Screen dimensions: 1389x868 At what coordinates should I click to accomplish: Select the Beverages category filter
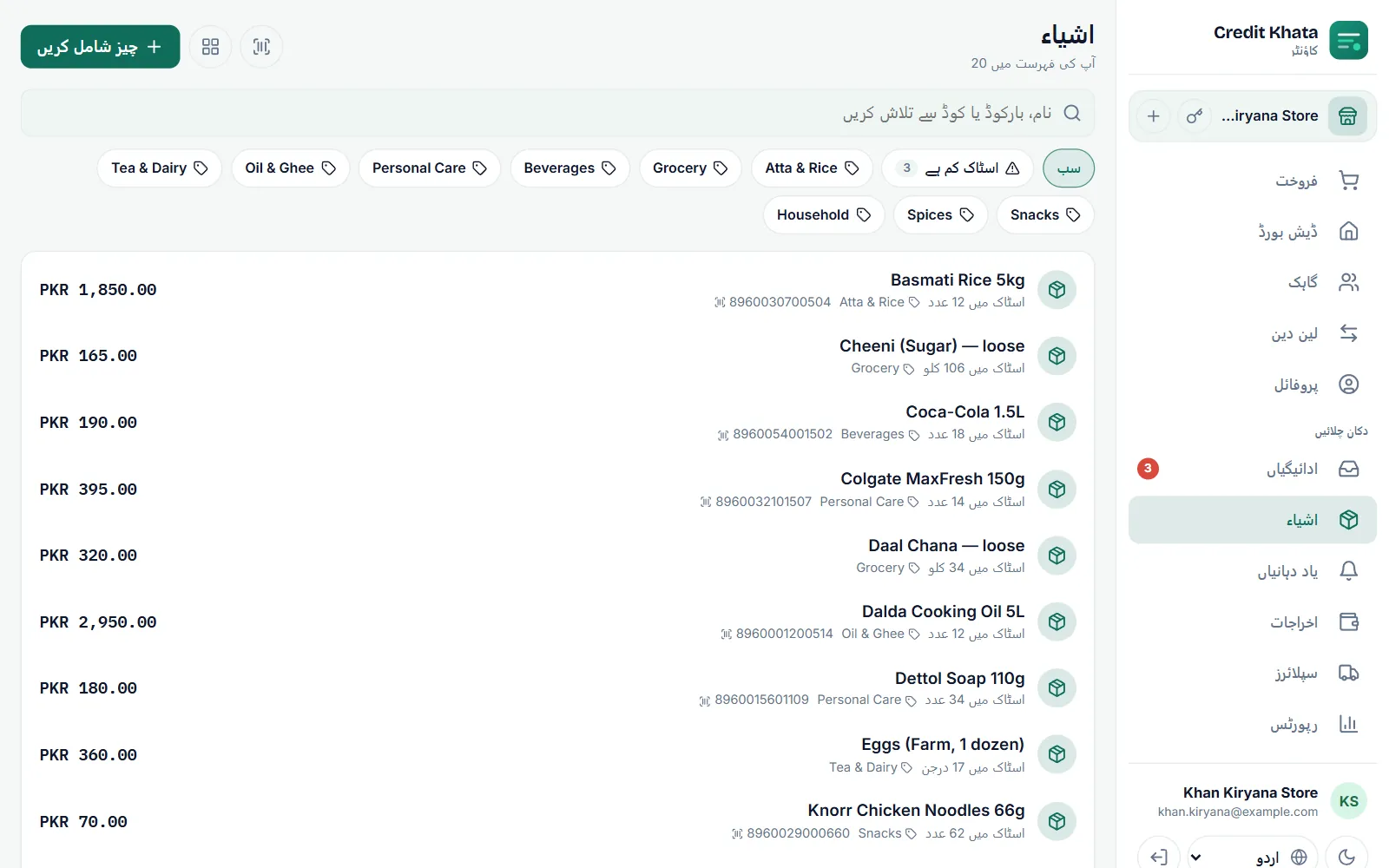pyautogui.click(x=570, y=168)
